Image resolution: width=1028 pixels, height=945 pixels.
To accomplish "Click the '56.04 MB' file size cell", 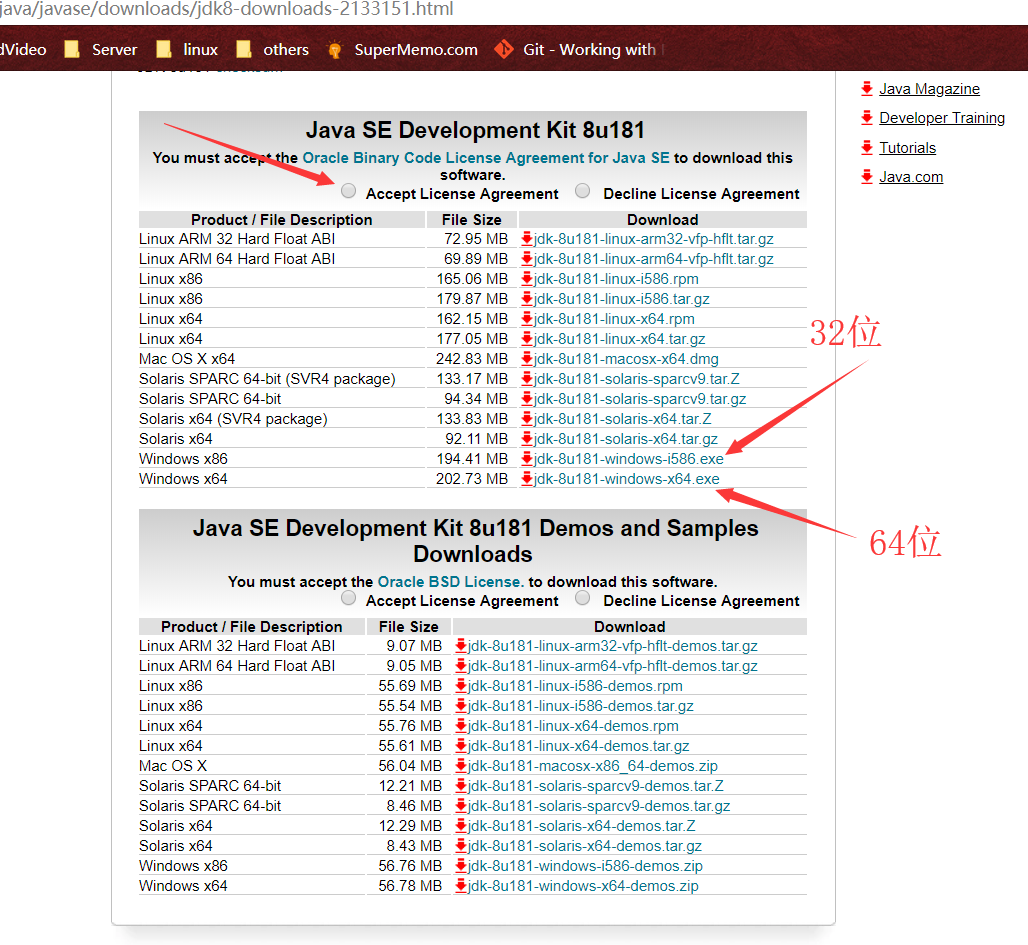I will (x=410, y=766).
